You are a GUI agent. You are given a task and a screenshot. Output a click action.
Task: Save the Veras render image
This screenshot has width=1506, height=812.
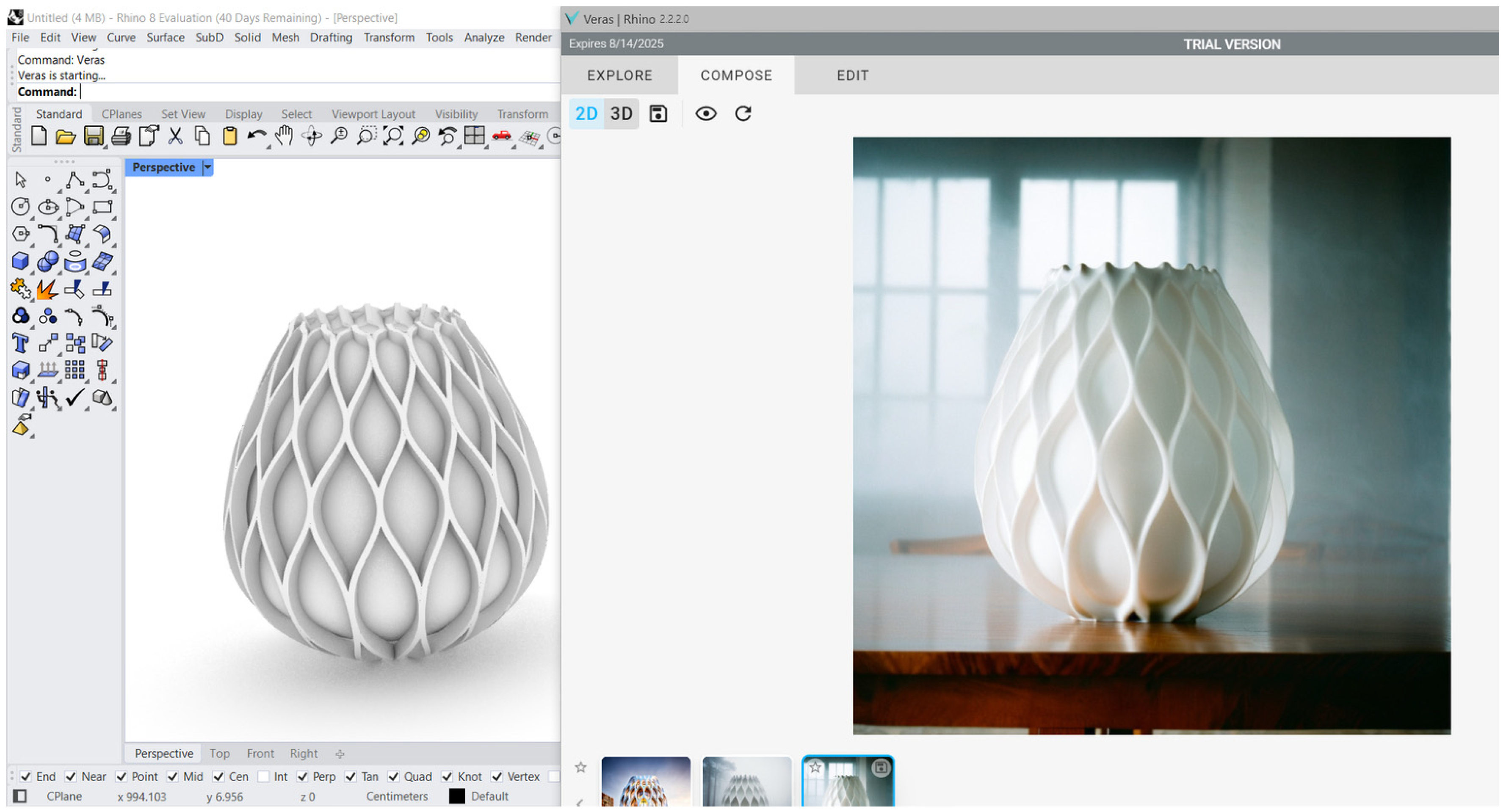pyautogui.click(x=658, y=113)
